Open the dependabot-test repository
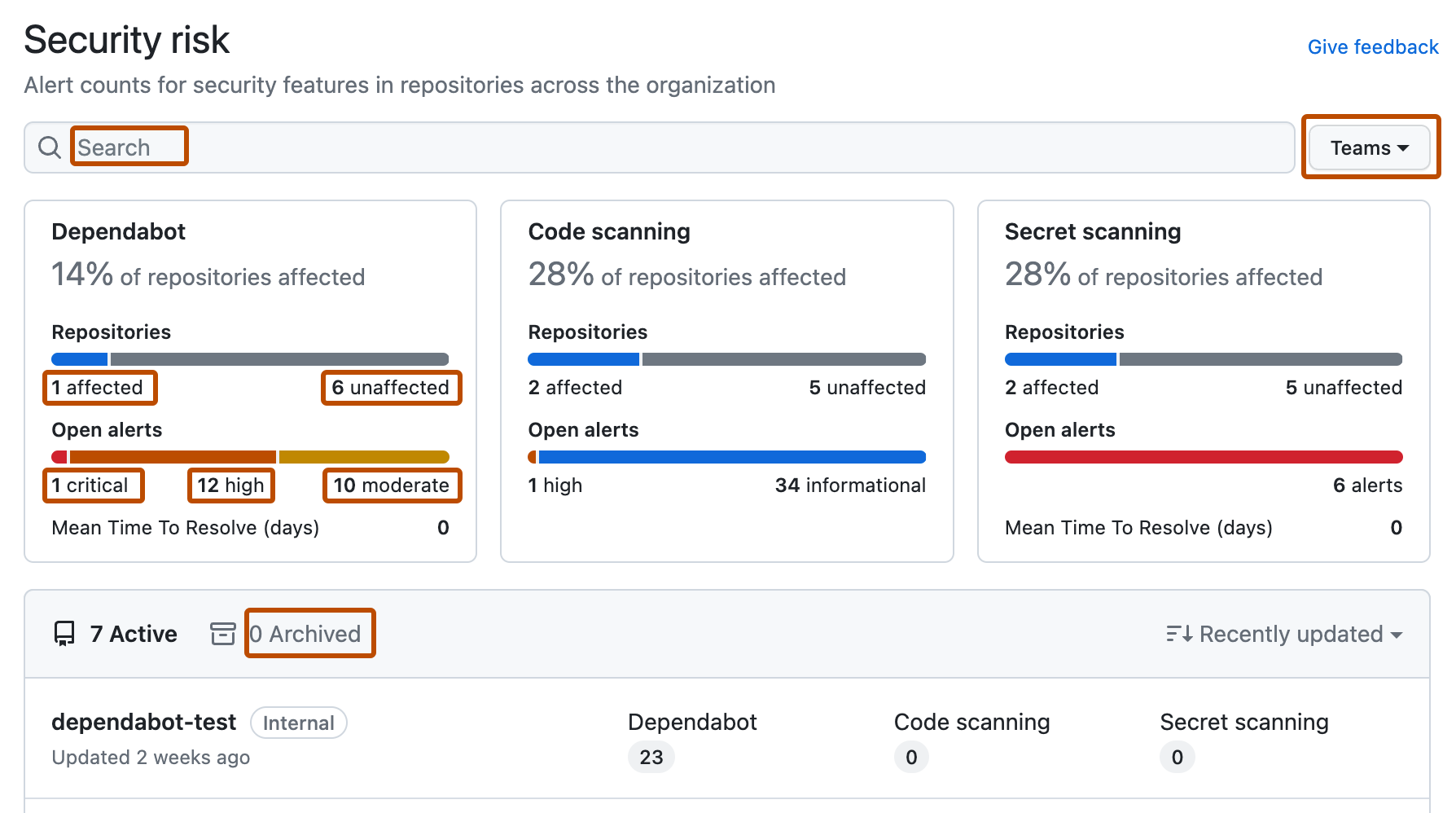Image resolution: width=1456 pixels, height=813 pixels. pos(144,722)
